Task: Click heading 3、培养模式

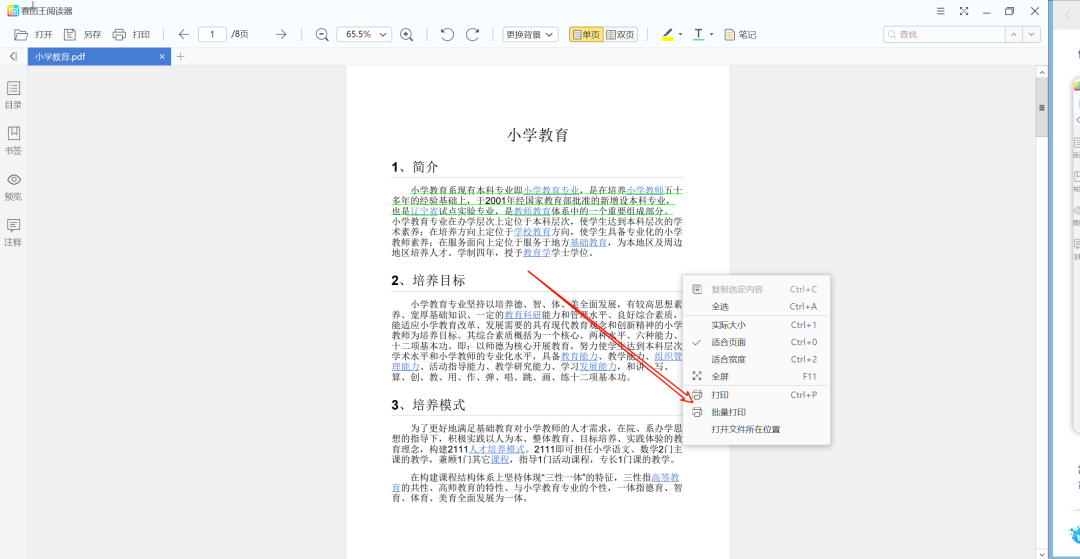Action: (x=428, y=405)
